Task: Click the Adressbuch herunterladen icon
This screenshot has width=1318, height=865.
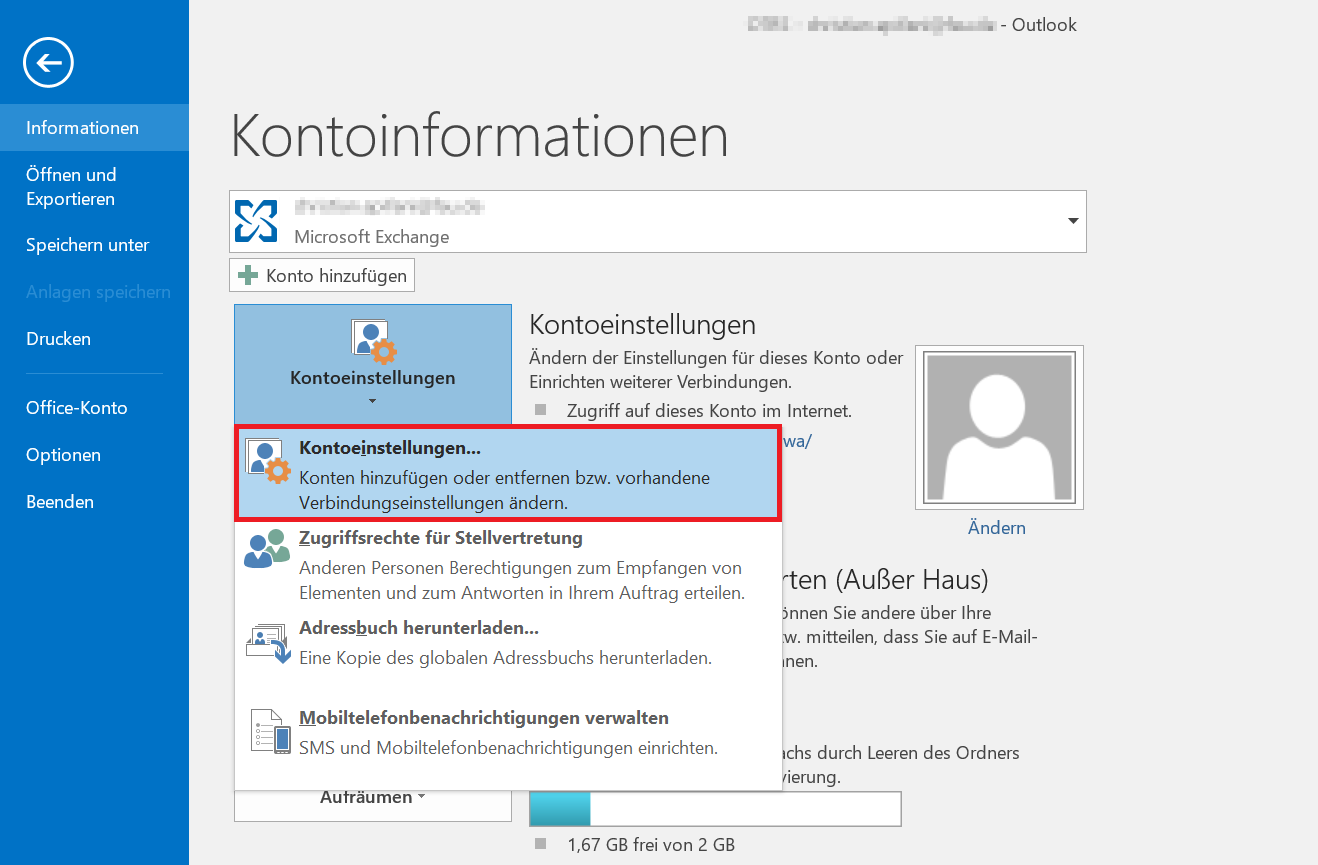Action: point(266,643)
